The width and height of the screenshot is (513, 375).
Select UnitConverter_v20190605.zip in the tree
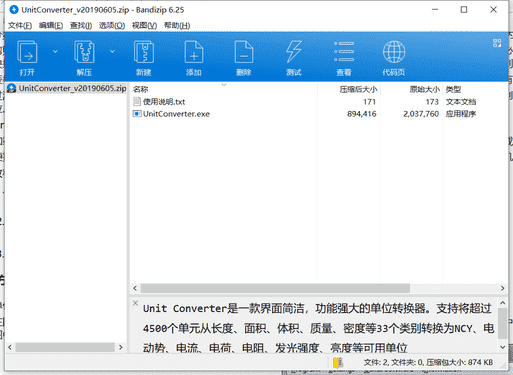click(72, 88)
